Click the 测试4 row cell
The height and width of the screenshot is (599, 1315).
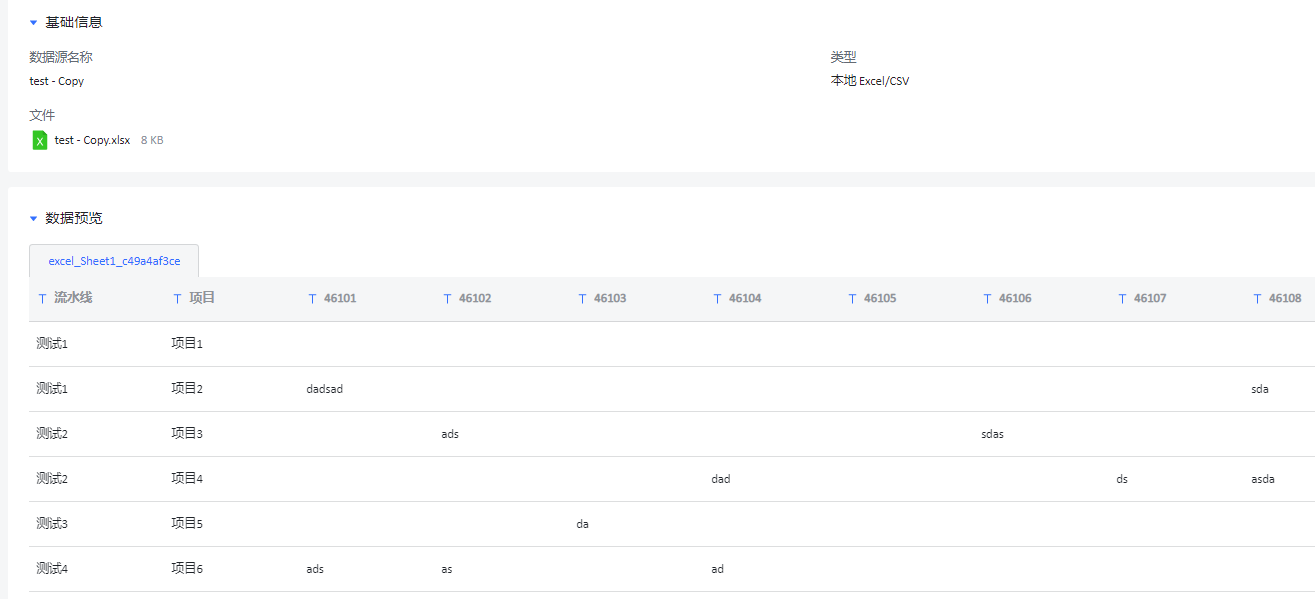coord(52,569)
